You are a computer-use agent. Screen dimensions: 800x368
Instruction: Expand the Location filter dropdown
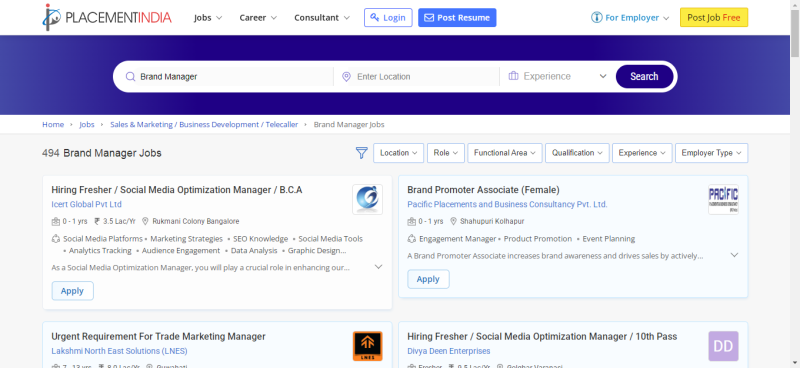[x=398, y=153]
